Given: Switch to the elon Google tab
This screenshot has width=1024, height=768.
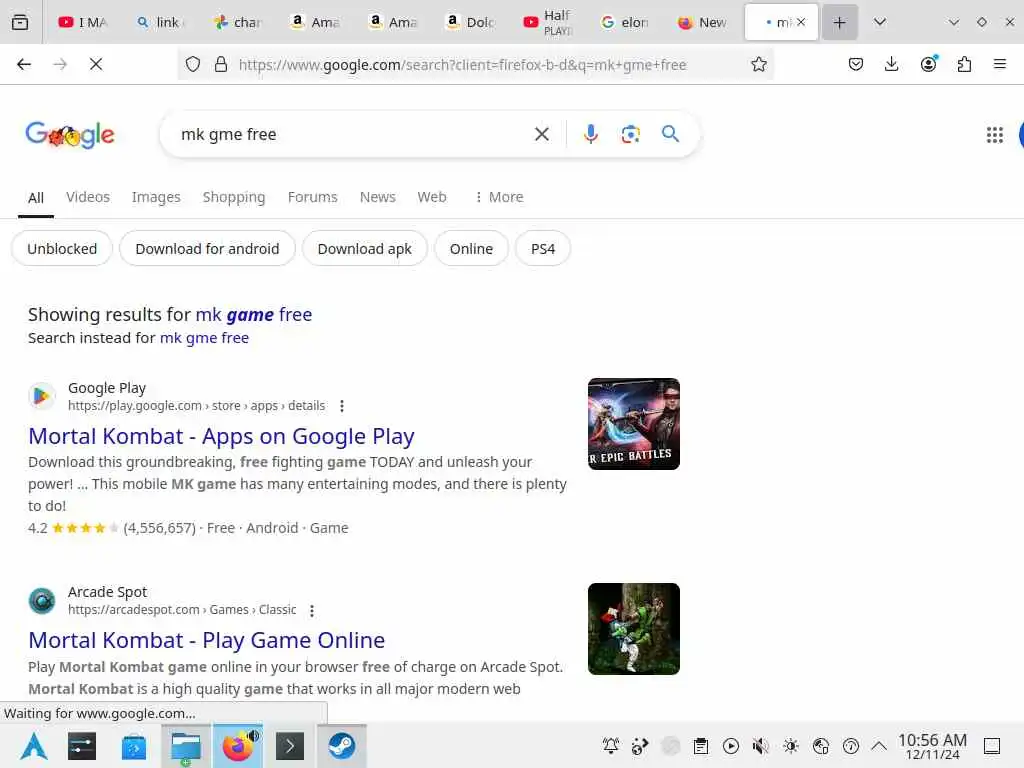Looking at the screenshot, I should 625,22.
